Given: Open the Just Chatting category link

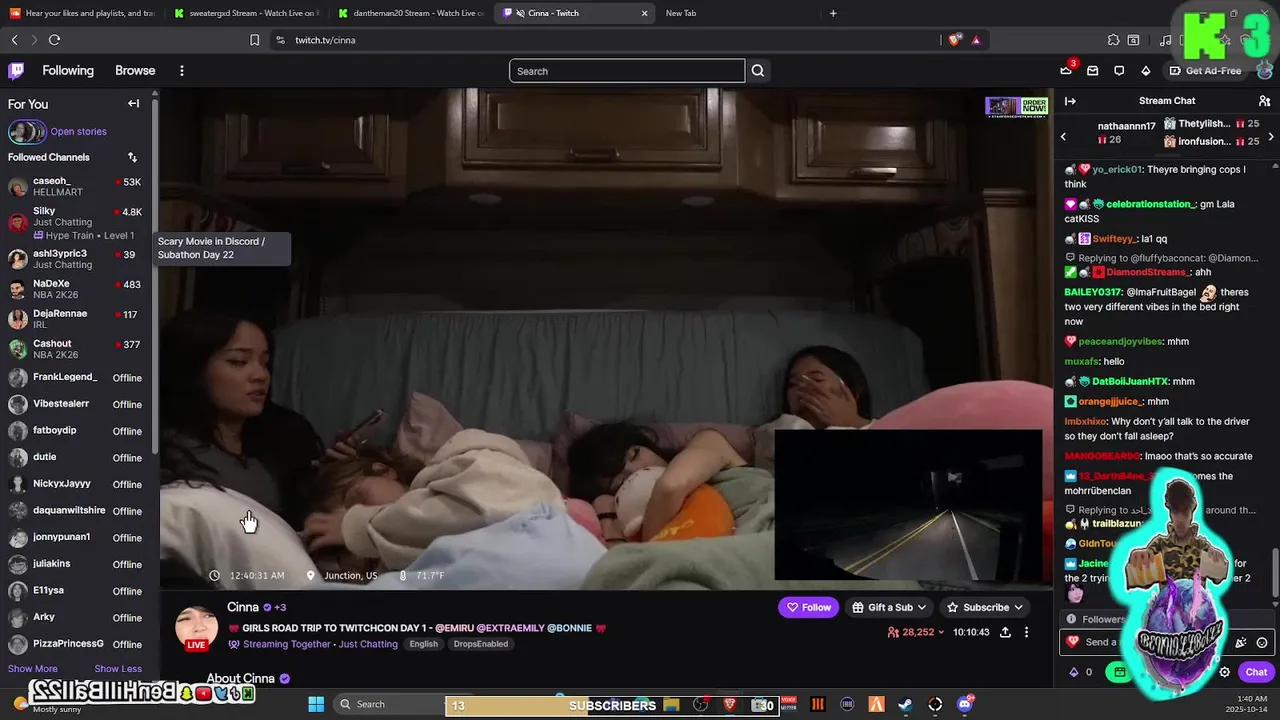Looking at the screenshot, I should [369, 644].
